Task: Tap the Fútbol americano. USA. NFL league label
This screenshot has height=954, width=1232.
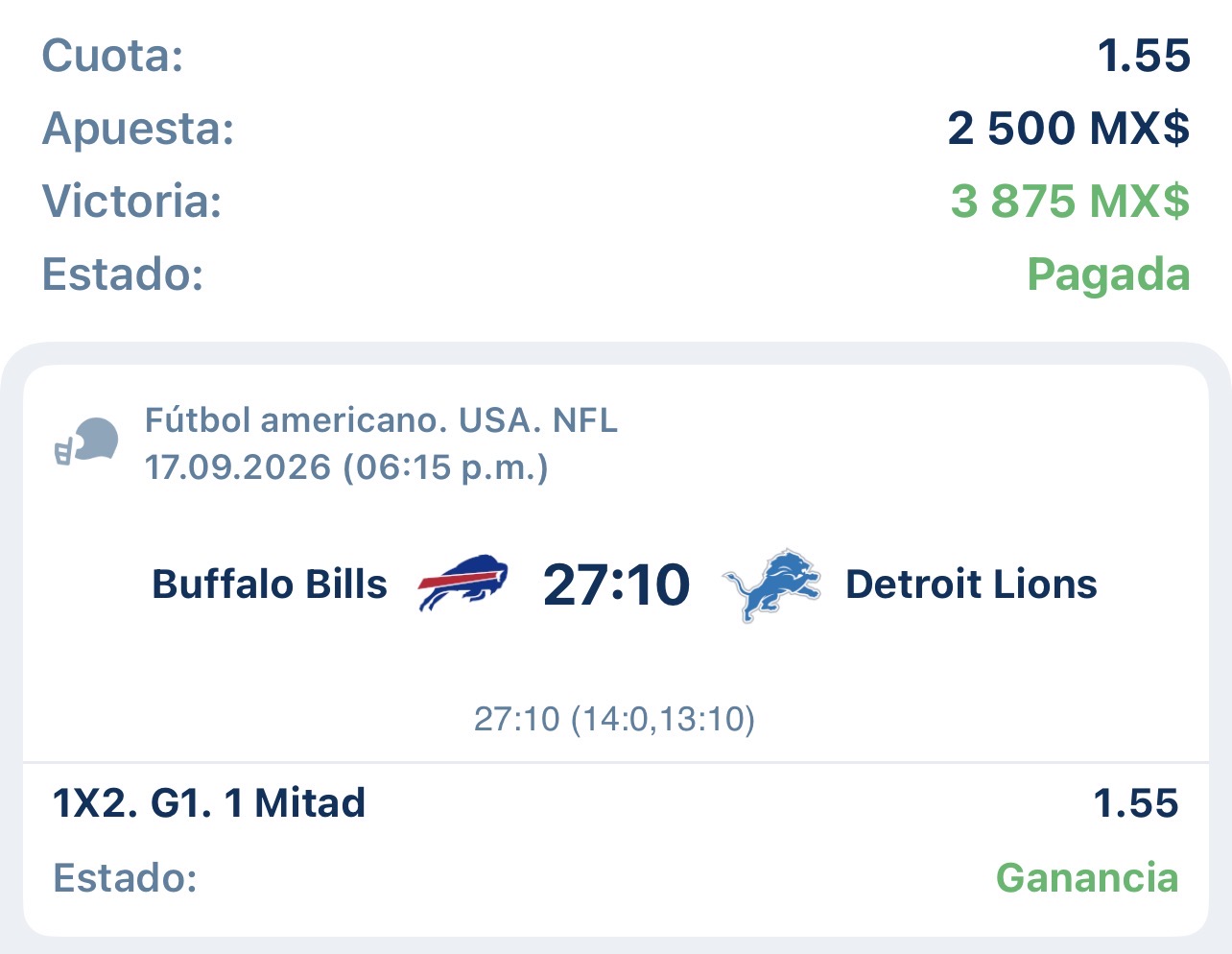Action: 381,420
